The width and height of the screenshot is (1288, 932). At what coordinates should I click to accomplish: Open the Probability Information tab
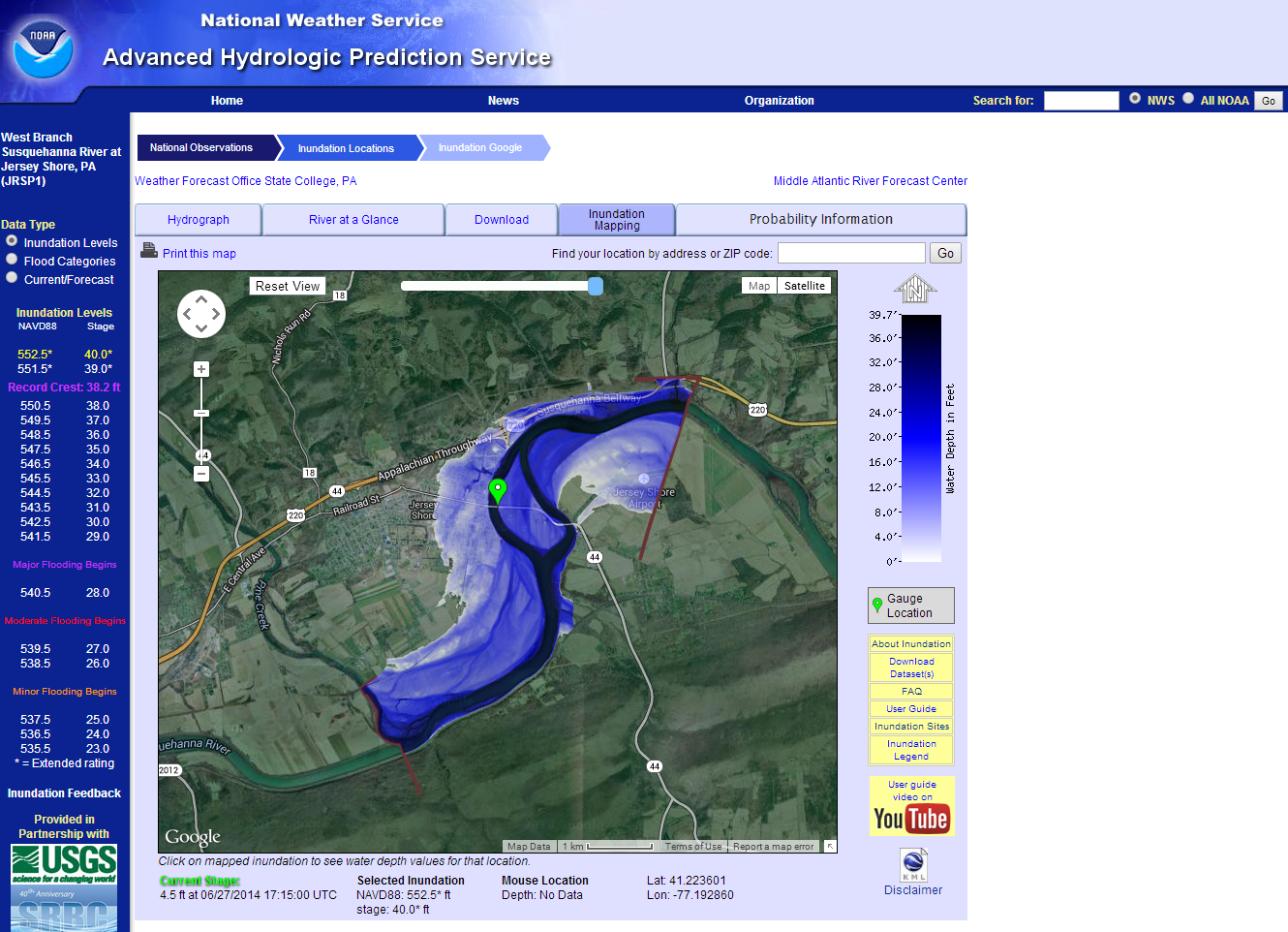(x=821, y=220)
